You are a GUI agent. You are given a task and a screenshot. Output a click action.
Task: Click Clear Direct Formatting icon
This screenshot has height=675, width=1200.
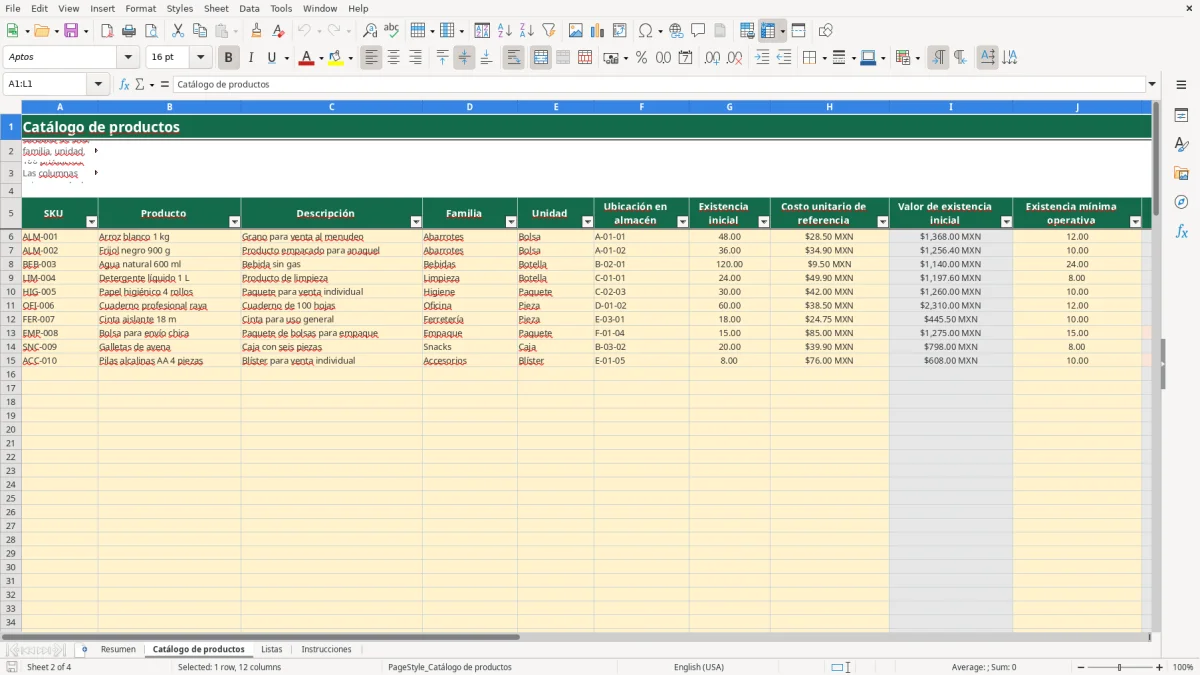278,31
